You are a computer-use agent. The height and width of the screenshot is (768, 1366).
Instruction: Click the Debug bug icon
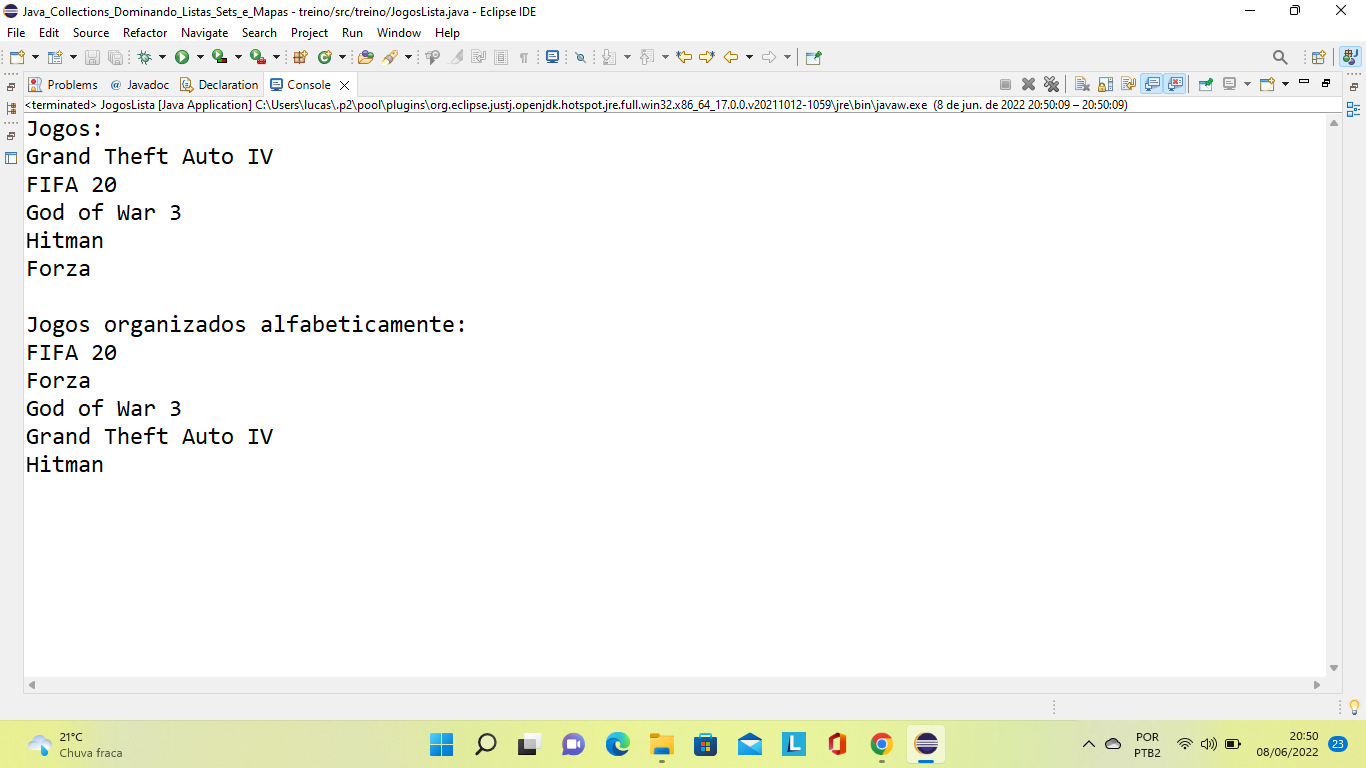coord(144,57)
